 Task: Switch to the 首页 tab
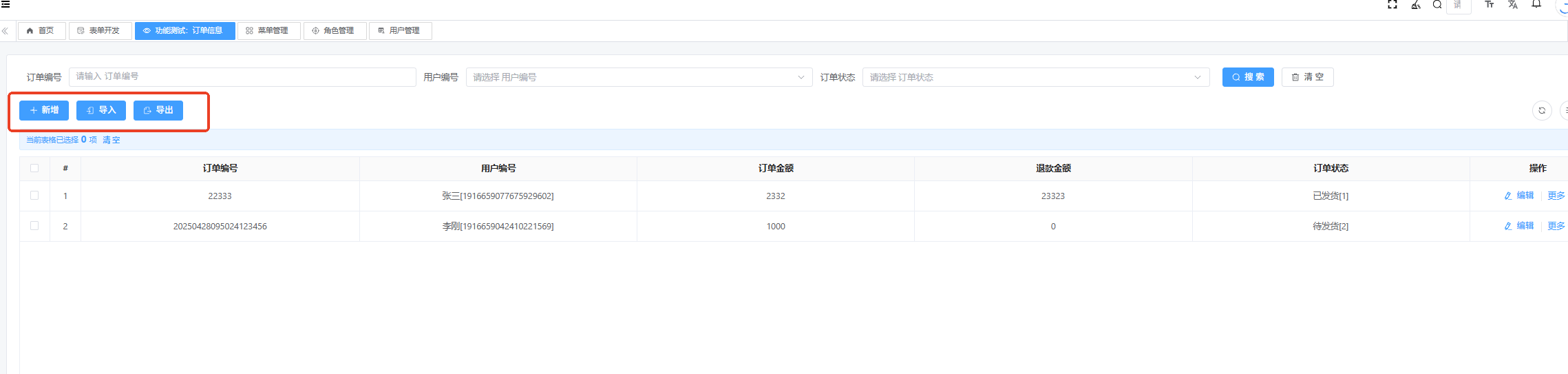[x=41, y=30]
